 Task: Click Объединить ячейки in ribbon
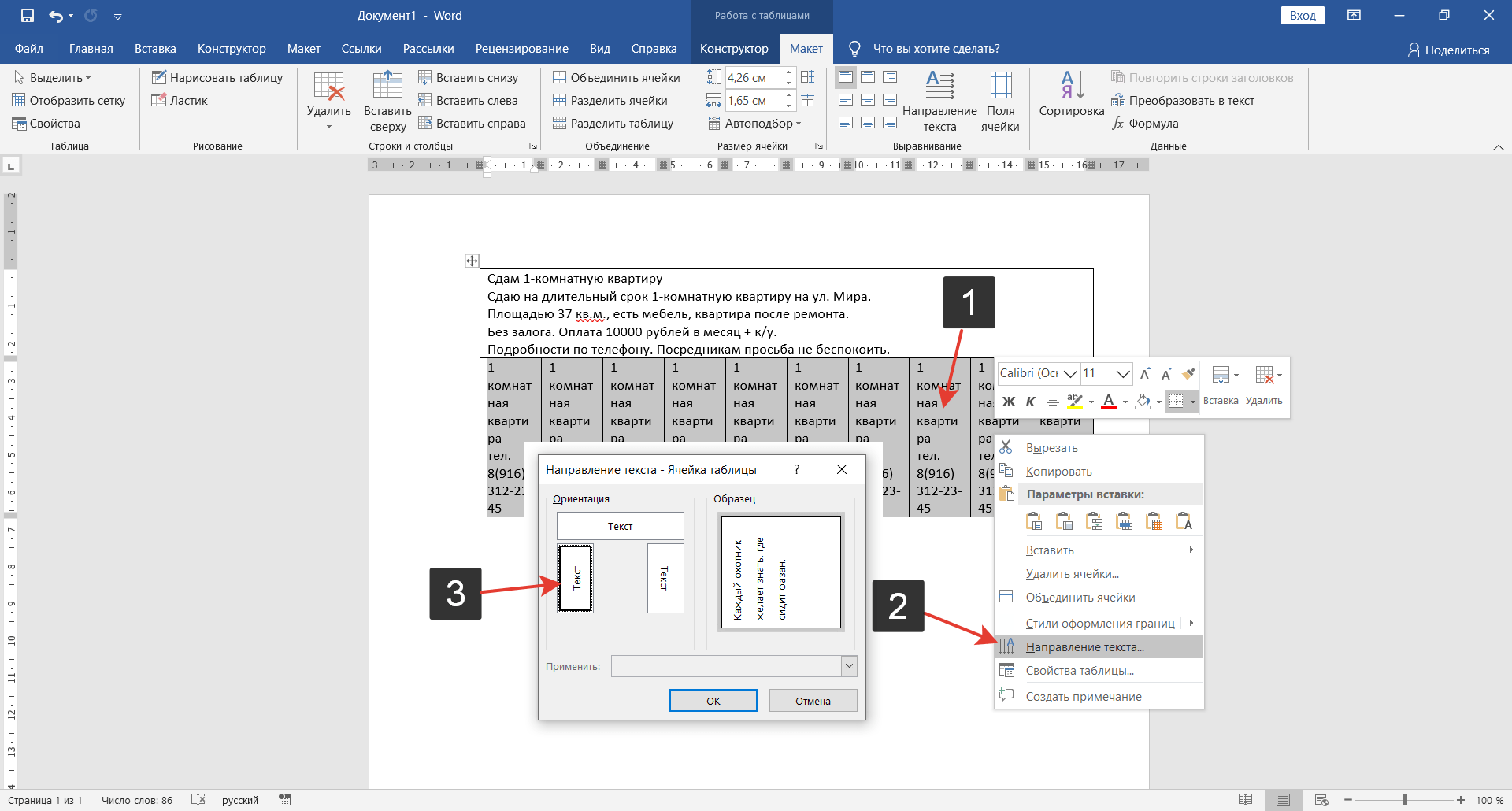click(x=617, y=77)
